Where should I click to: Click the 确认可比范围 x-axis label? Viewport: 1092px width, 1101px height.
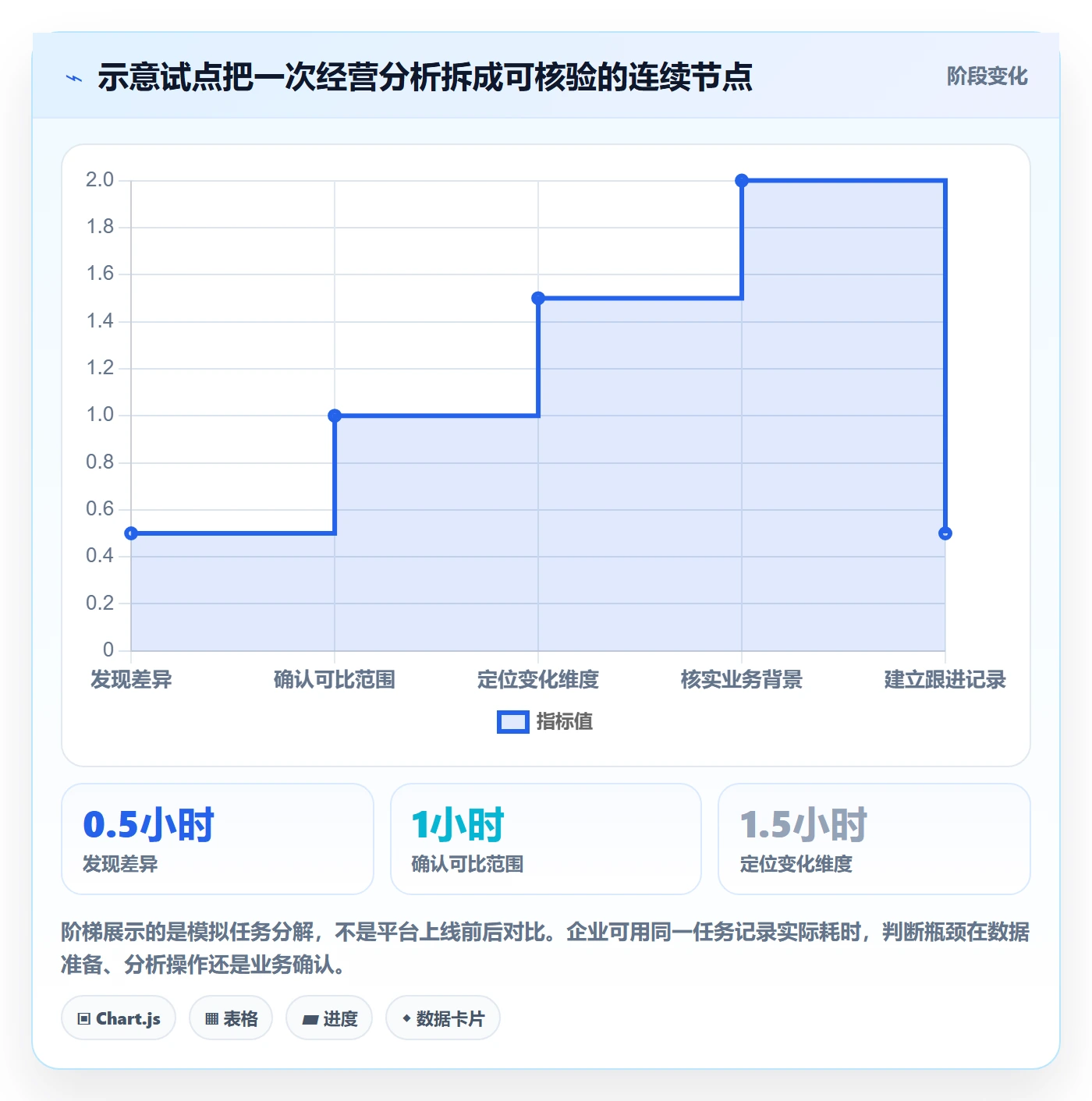tap(335, 680)
